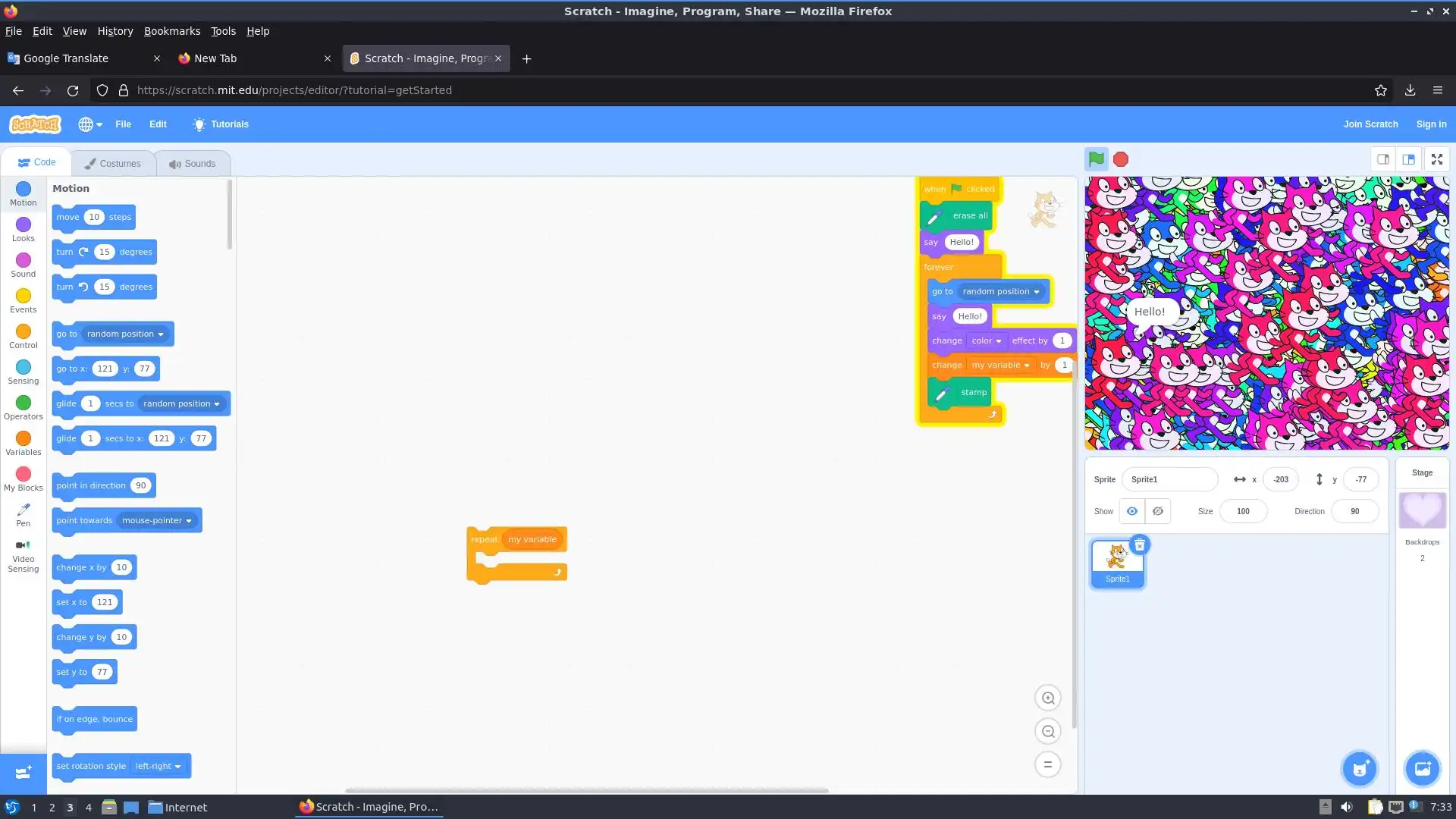Enter full screen stage mode
The image size is (1456, 819).
point(1436,159)
